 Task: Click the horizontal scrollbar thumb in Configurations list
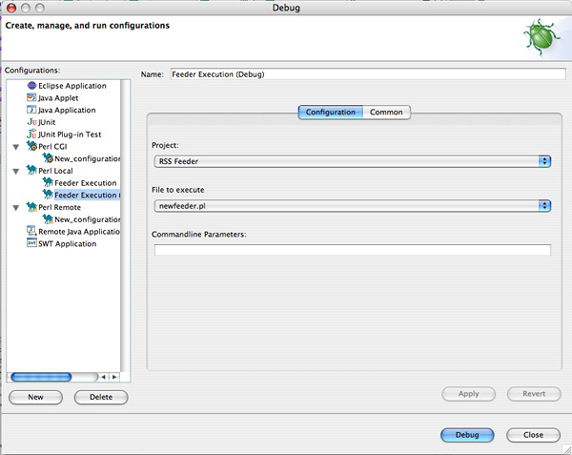[41, 377]
